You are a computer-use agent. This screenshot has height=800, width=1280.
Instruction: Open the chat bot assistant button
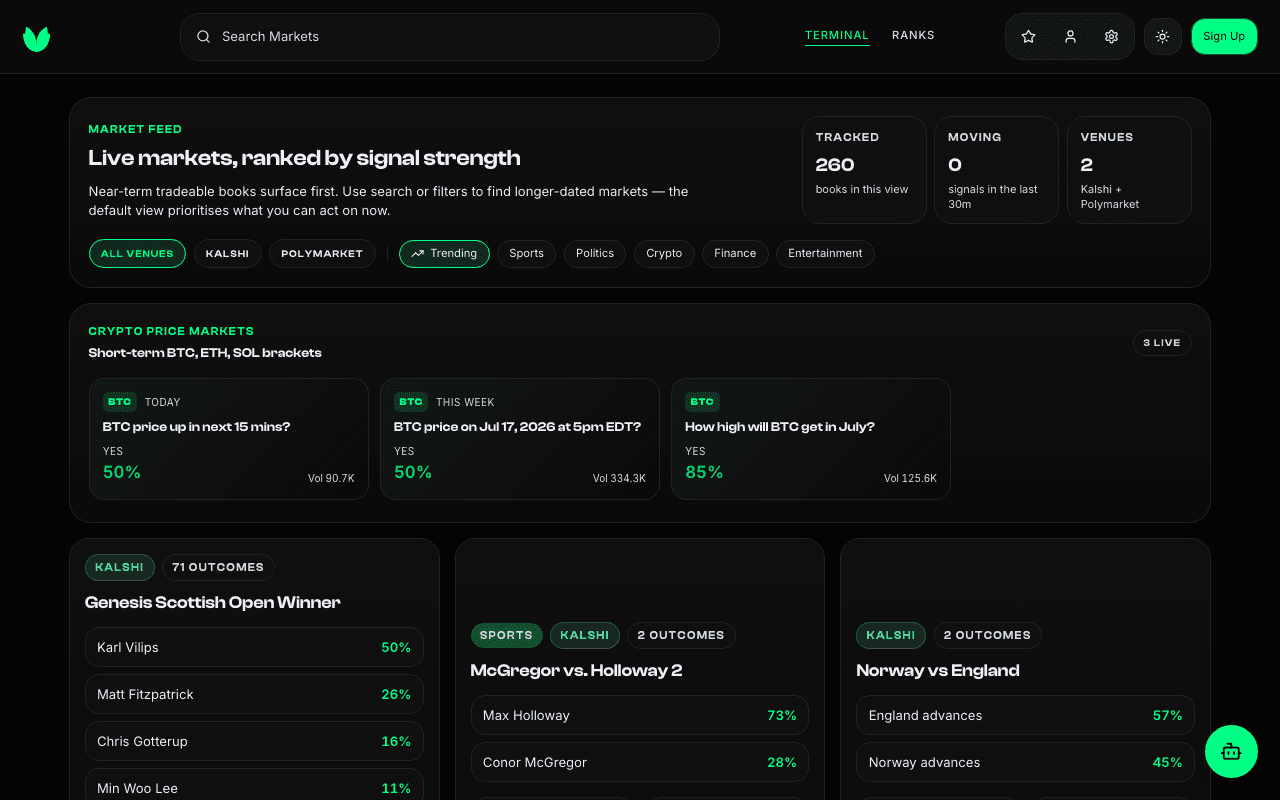tap(1231, 751)
